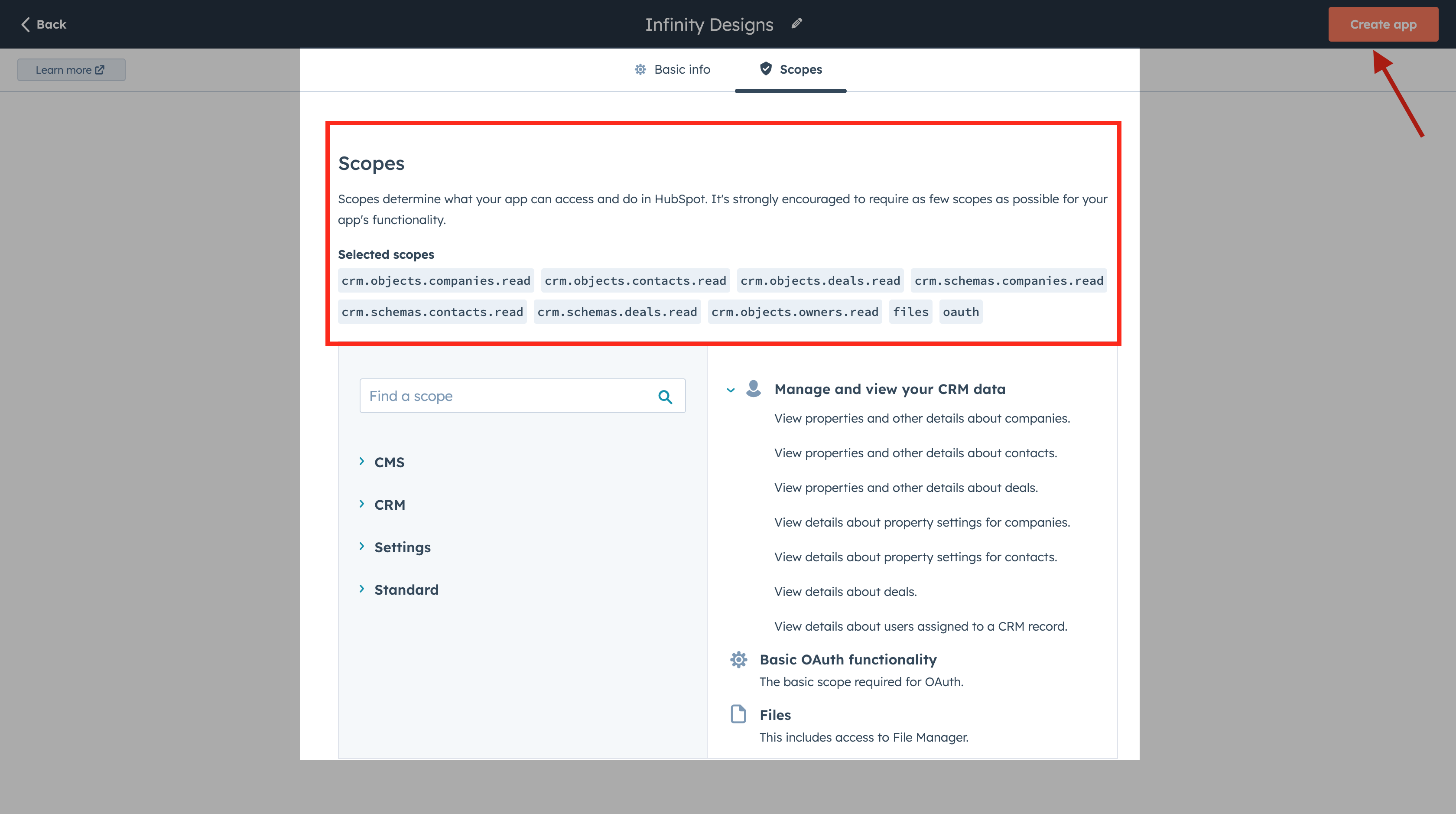
Task: Collapse Manage and view your CRM data section
Action: tap(730, 390)
